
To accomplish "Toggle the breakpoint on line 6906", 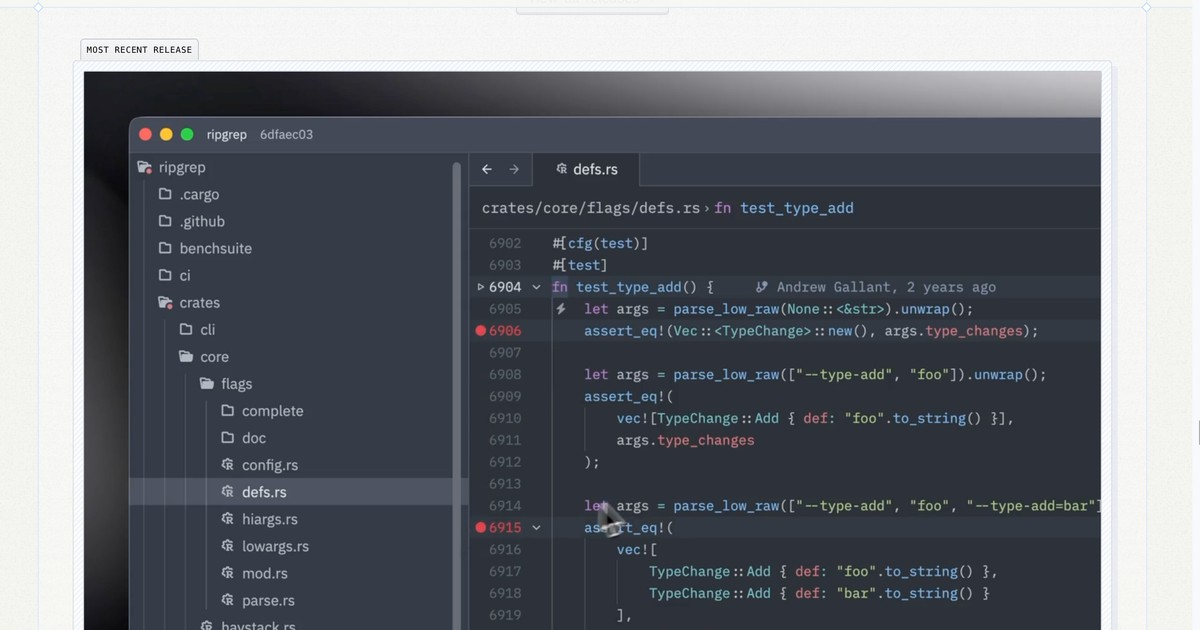I will [480, 331].
